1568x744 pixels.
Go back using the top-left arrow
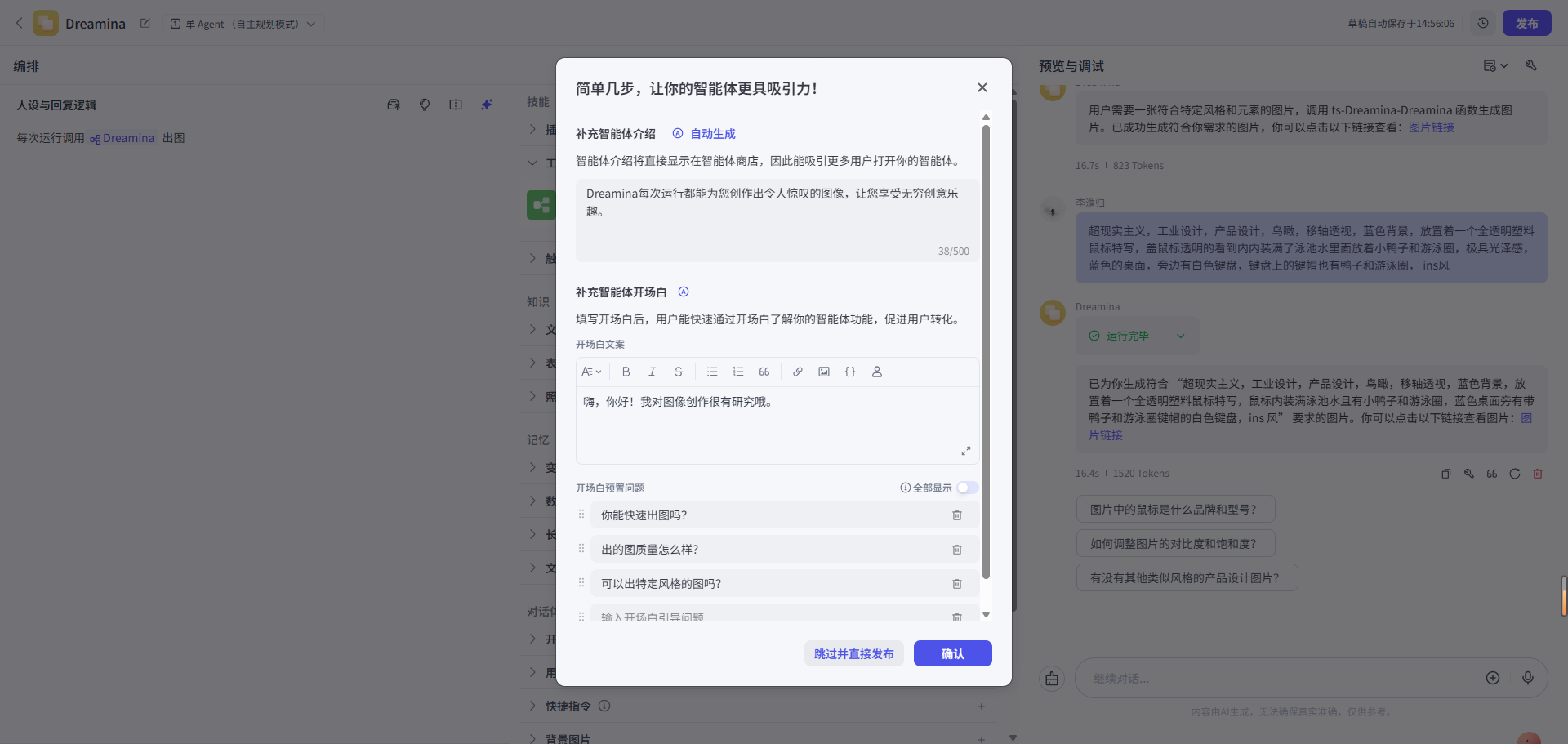[x=20, y=24]
